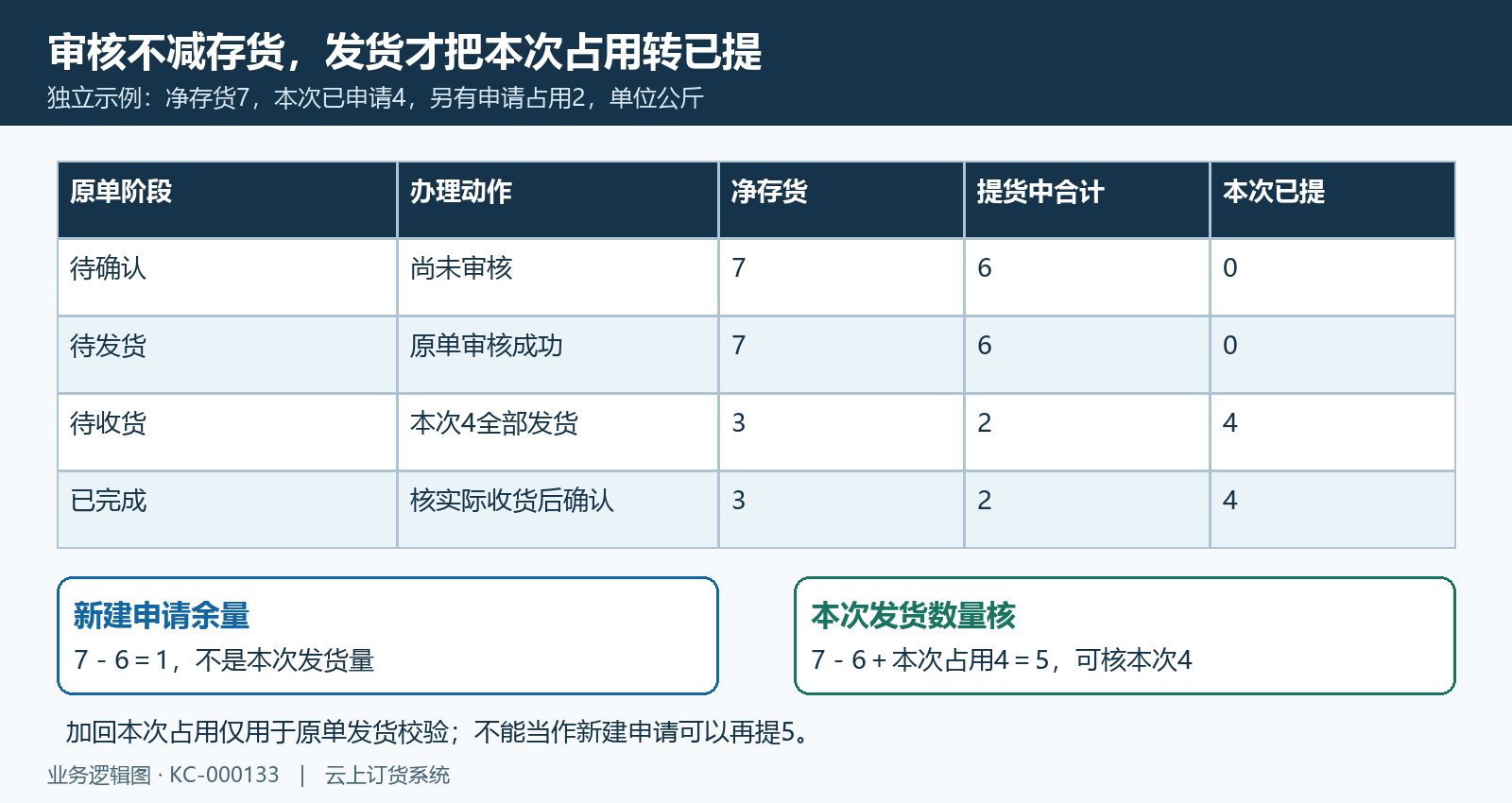Screen dimensions: 1512x803
Task: Select the 待发货 stage cell
Action: pos(227,354)
